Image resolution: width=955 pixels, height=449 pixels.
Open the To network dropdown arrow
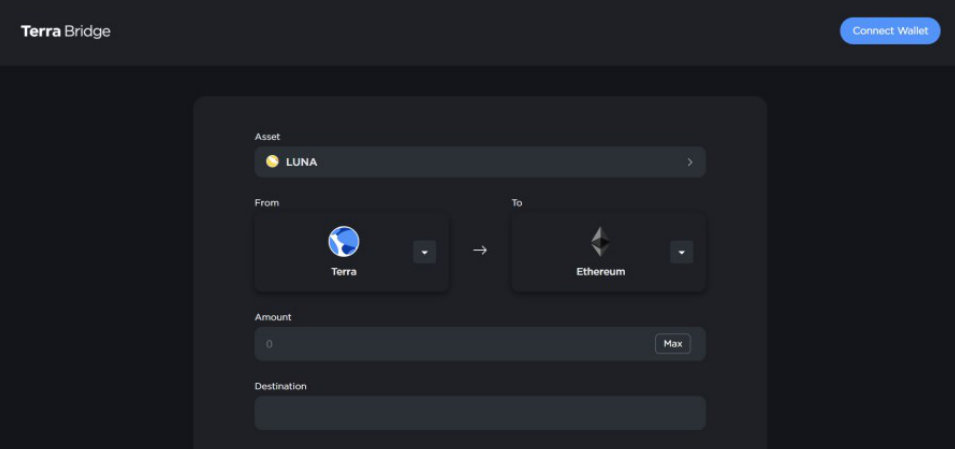click(x=681, y=252)
